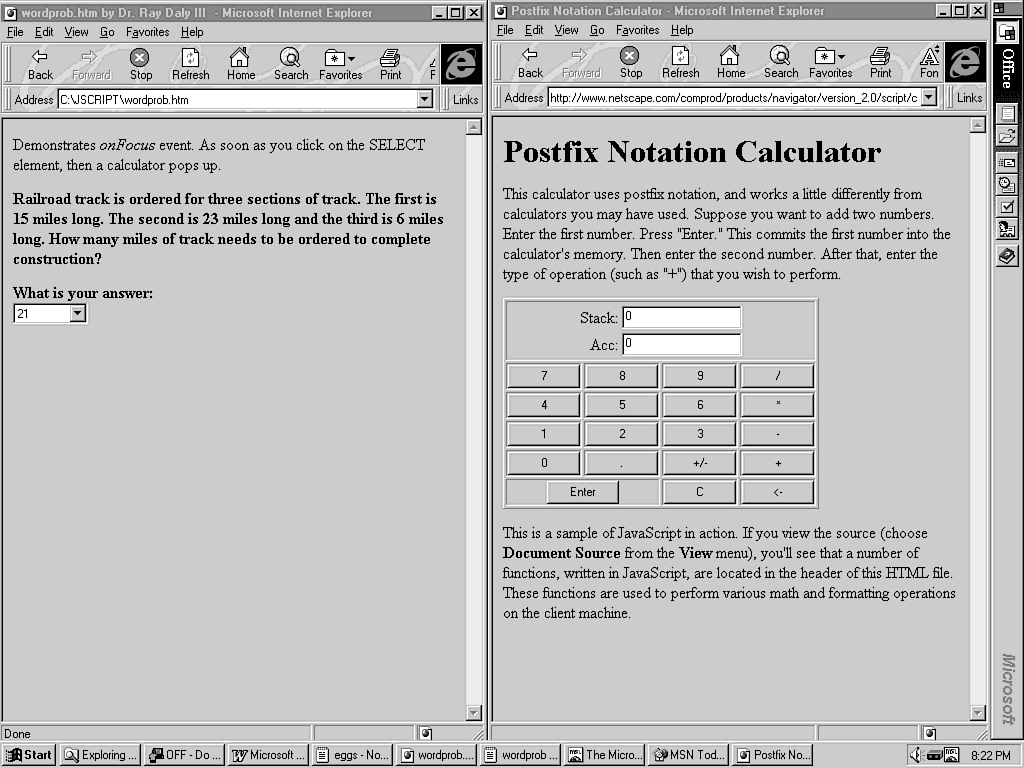Click the Font button in Postfix Calculator toolbar
The width and height of the screenshot is (1024, 768).
click(929, 63)
